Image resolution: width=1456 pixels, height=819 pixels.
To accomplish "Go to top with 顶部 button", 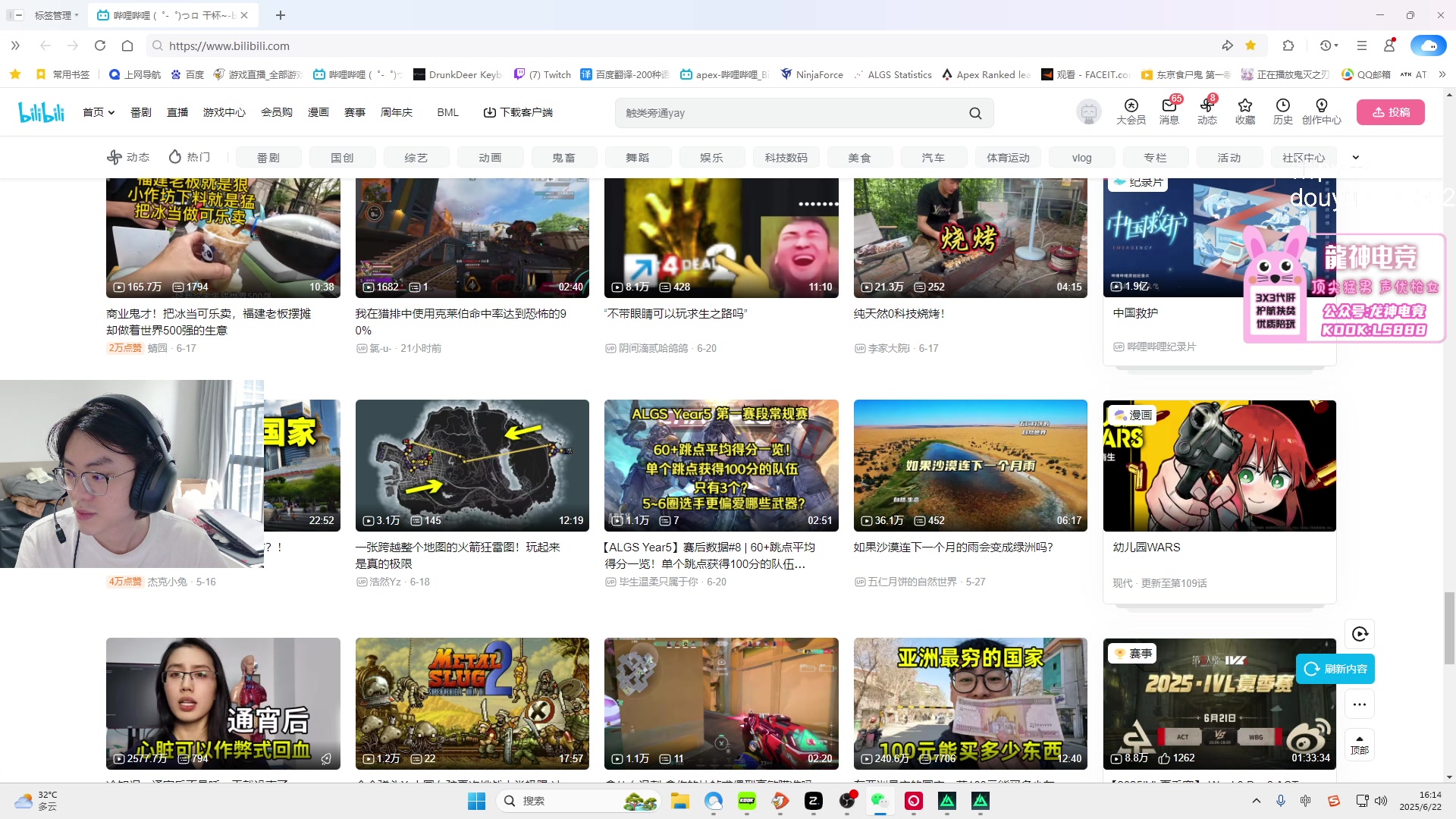I will tap(1360, 745).
